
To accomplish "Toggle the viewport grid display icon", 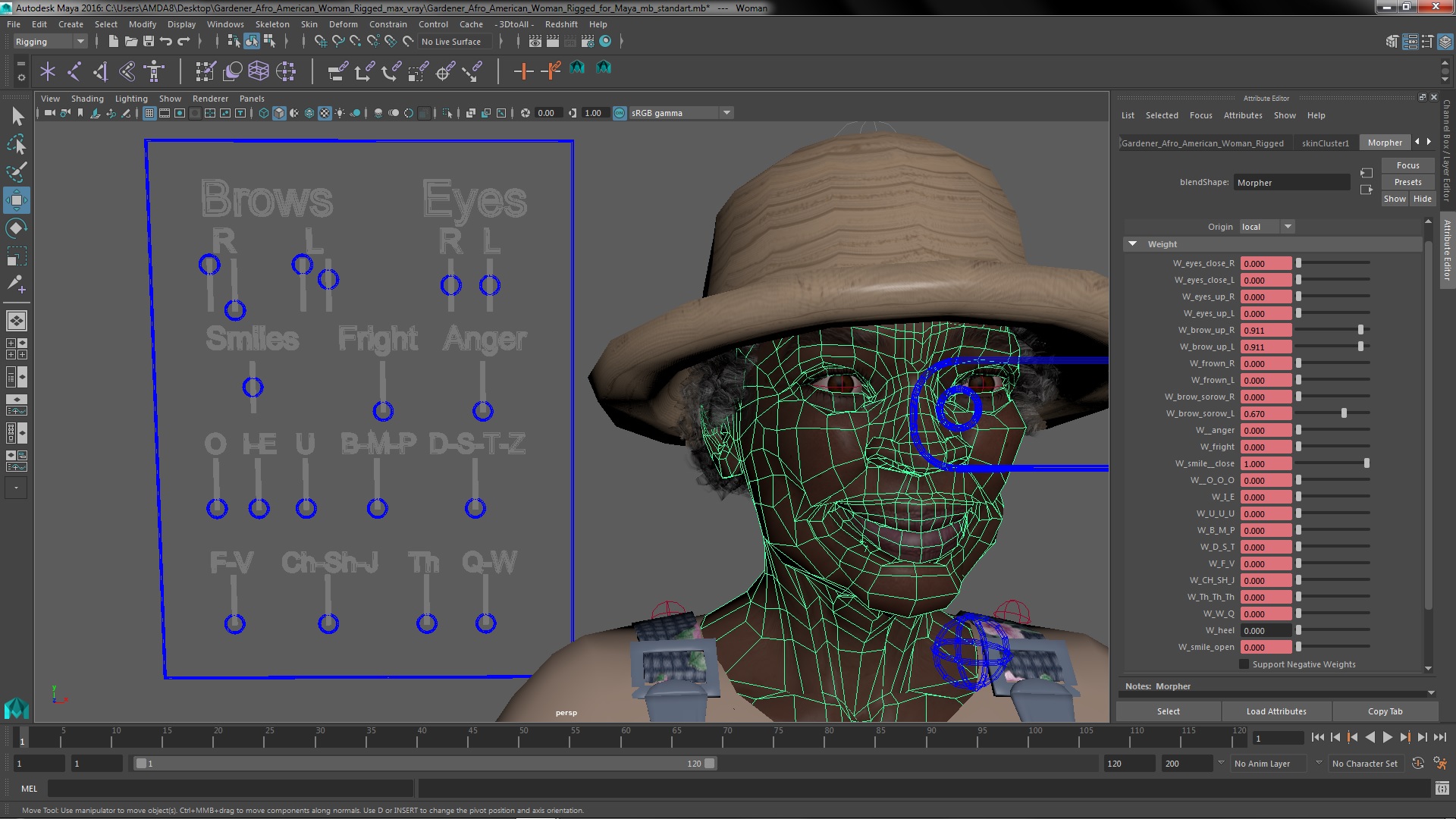I will coord(149,114).
